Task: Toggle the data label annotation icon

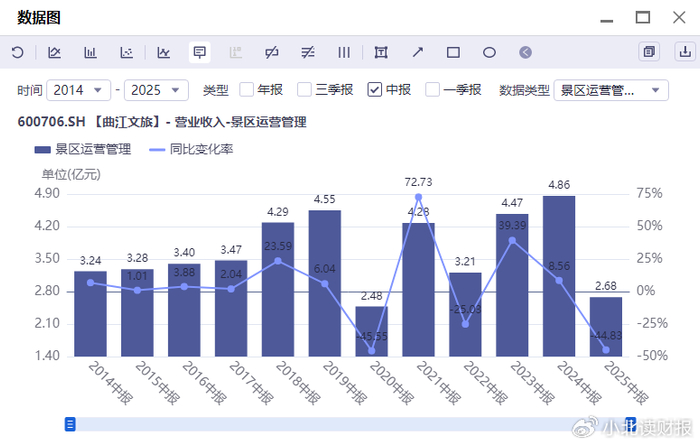Action: point(200,52)
